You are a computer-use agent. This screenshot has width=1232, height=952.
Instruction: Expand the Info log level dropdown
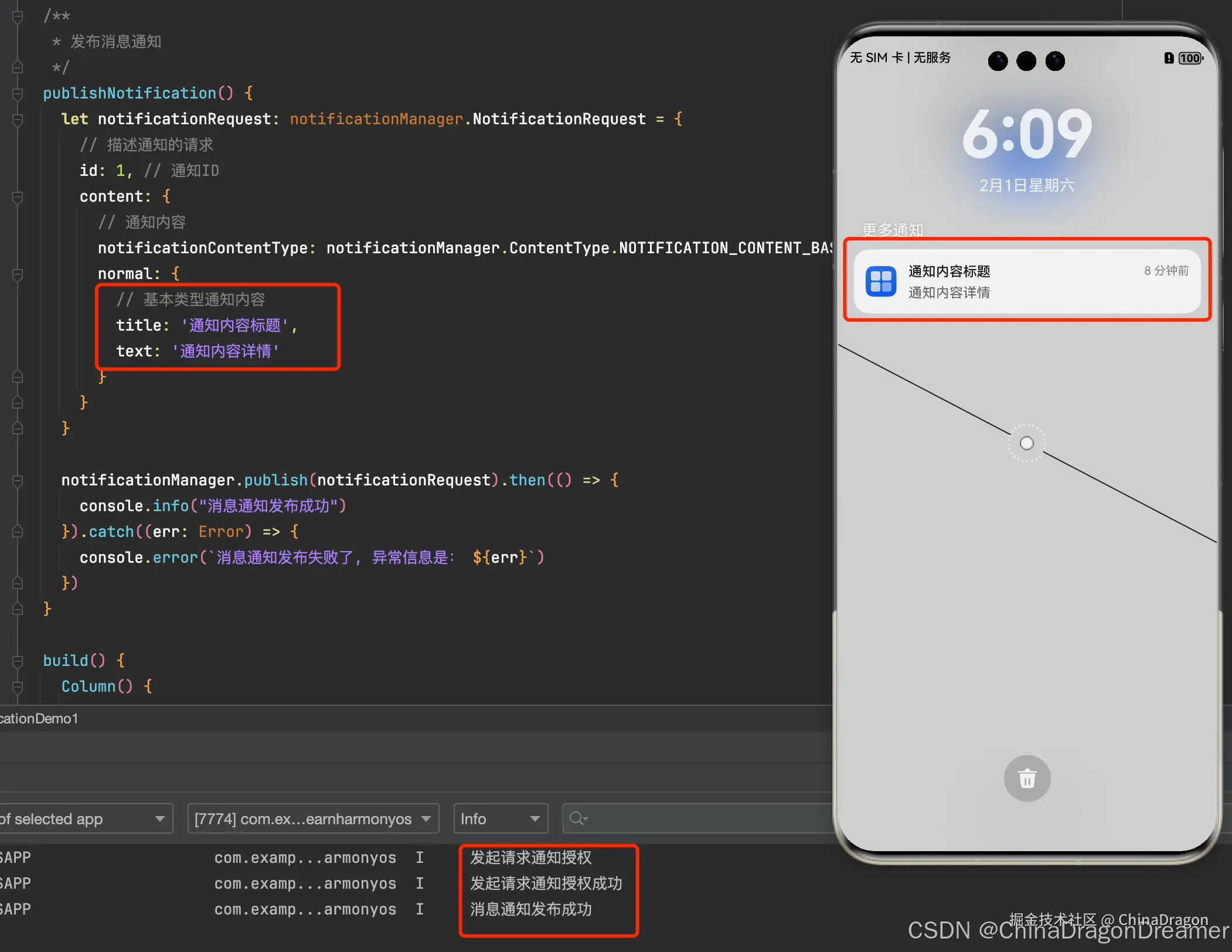click(x=500, y=818)
